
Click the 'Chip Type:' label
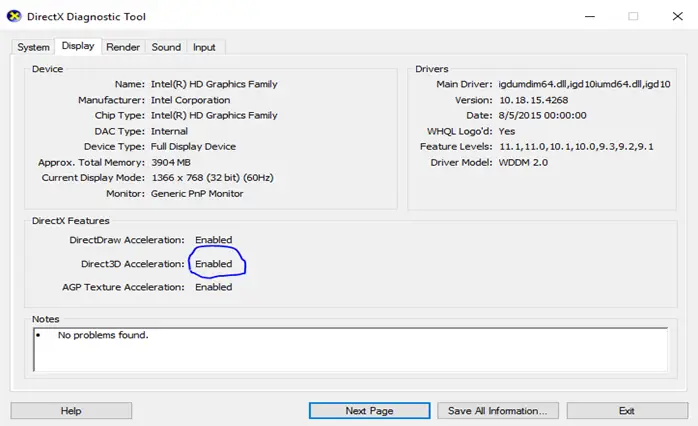(120, 116)
